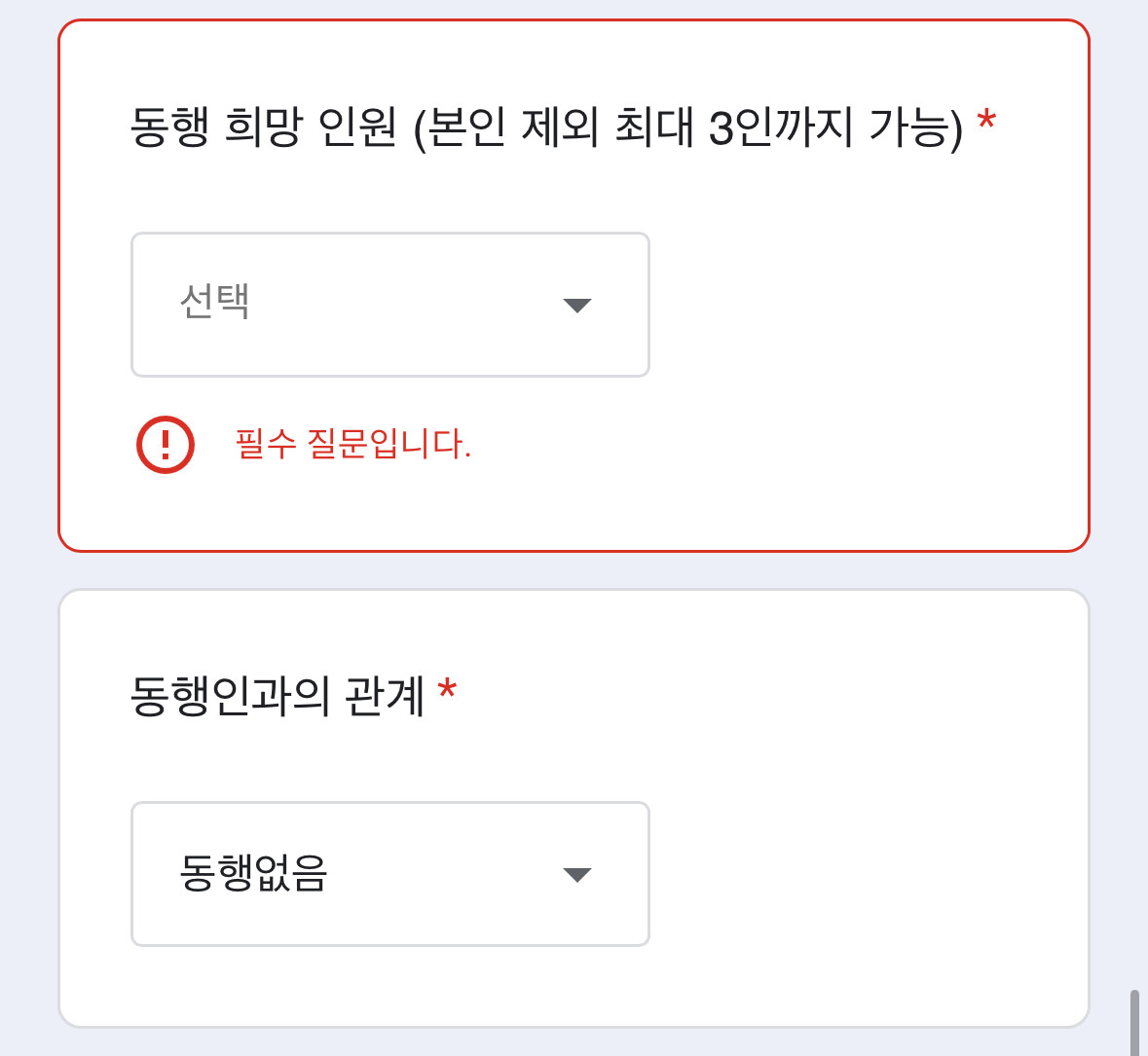Click the 3인까지 text in the first question
The height and width of the screenshot is (1056, 1148).
(781, 127)
